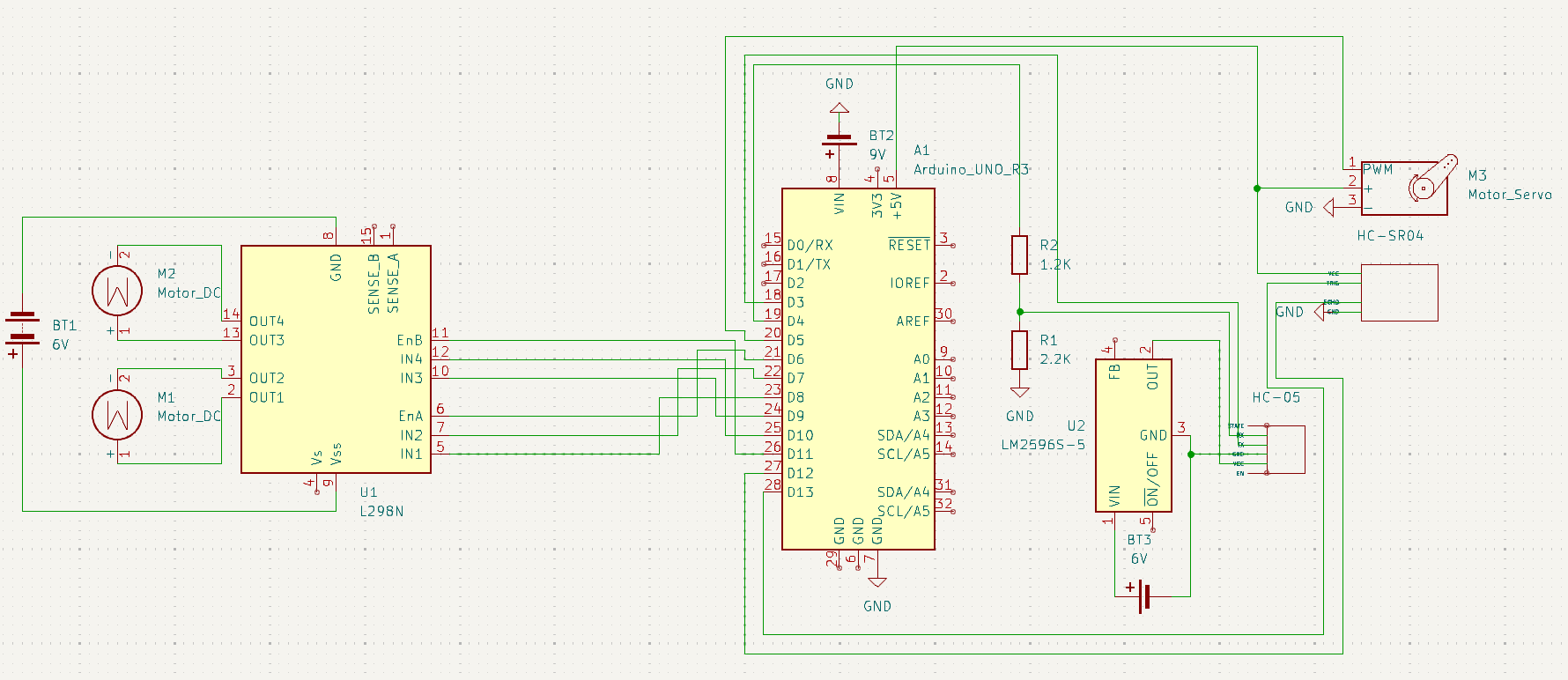This screenshot has width=1568, height=680.
Task: Click the A1 reference label of the Arduino
Action: click(921, 150)
